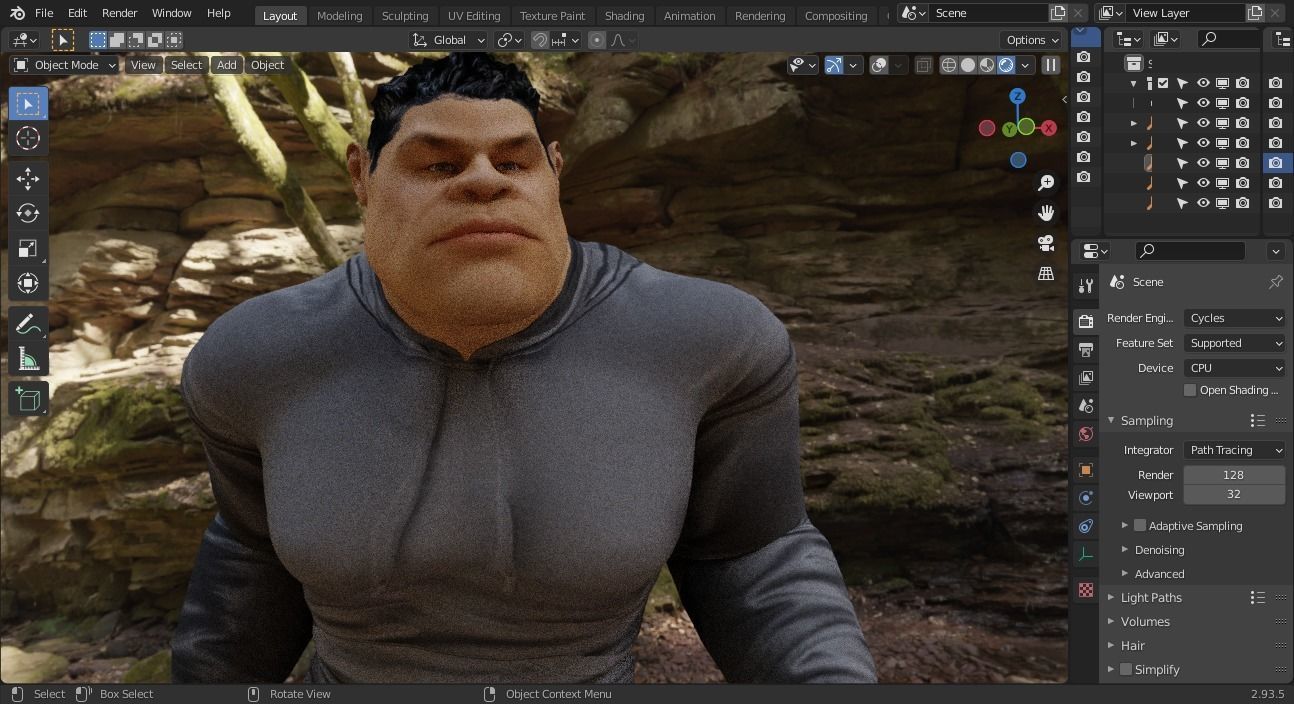The height and width of the screenshot is (704, 1294).
Task: Choose the Move tool
Action: pos(28,178)
